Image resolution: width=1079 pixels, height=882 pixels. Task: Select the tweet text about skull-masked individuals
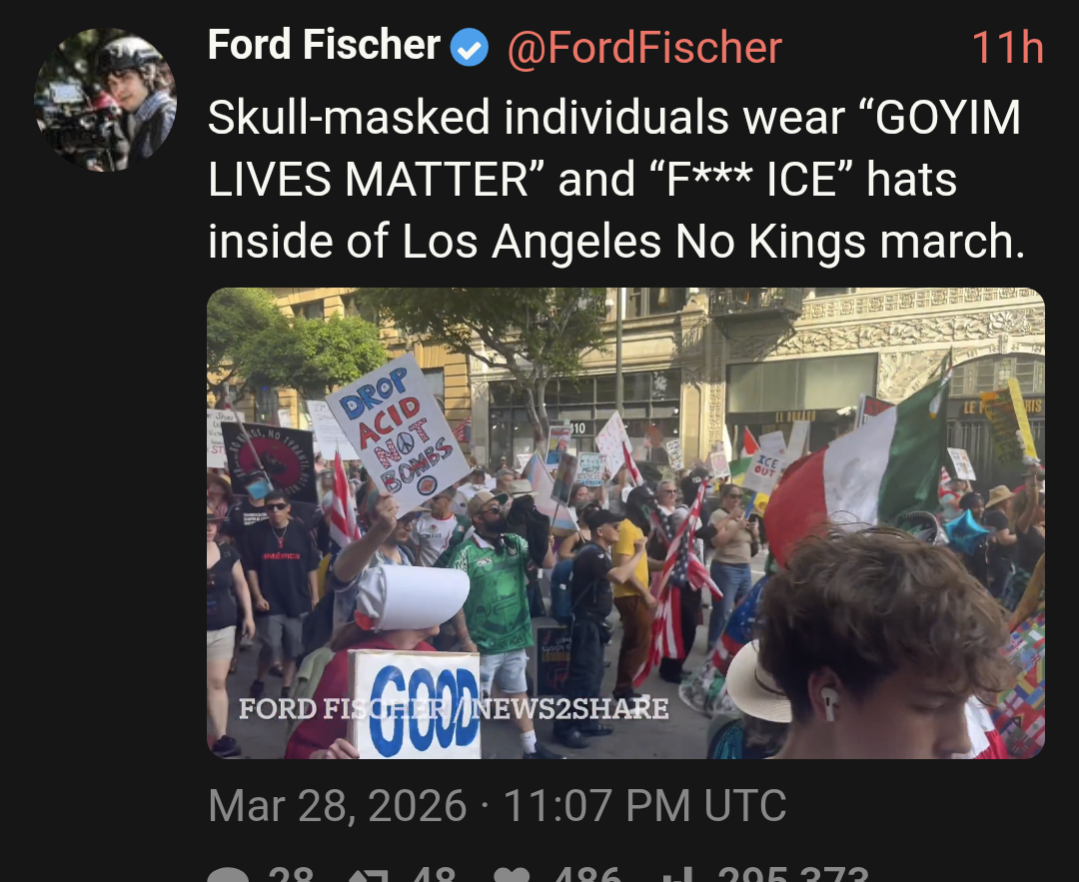tap(616, 179)
